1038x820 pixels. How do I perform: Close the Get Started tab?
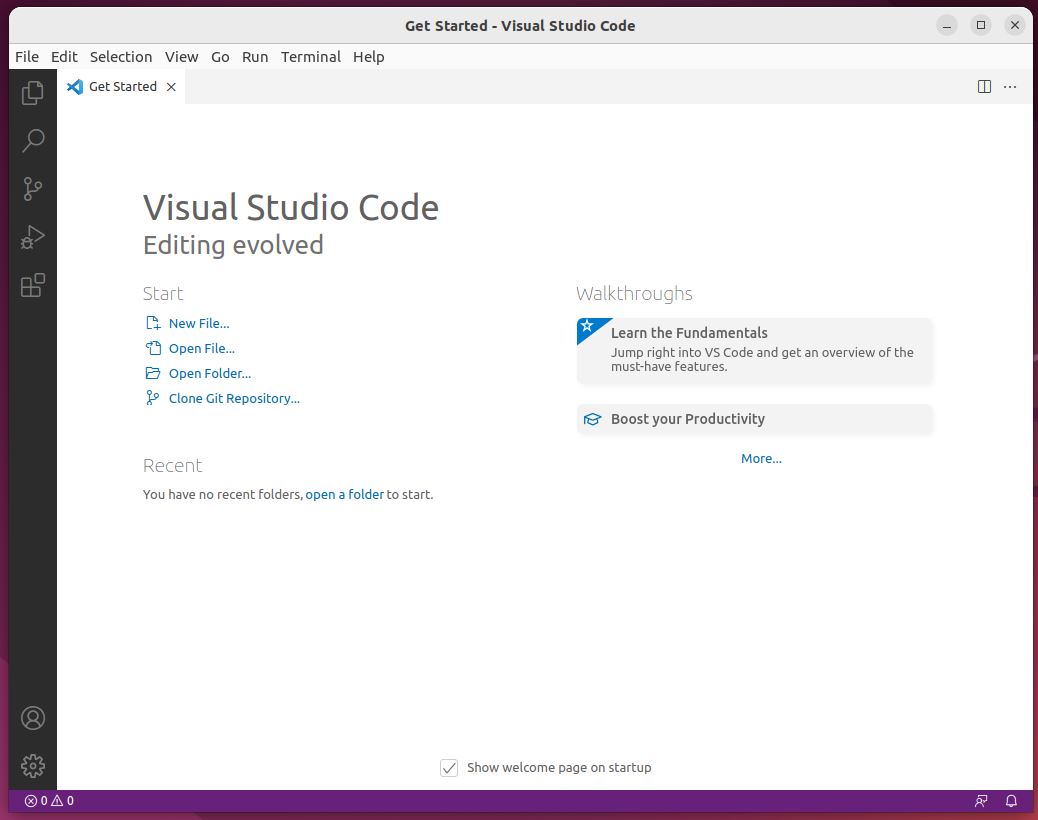171,87
